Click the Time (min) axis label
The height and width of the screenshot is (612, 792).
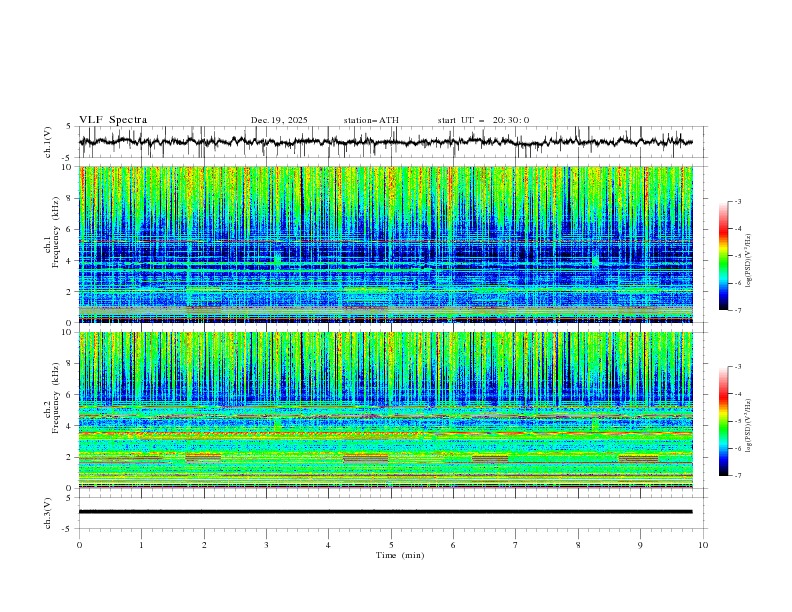[x=400, y=555]
